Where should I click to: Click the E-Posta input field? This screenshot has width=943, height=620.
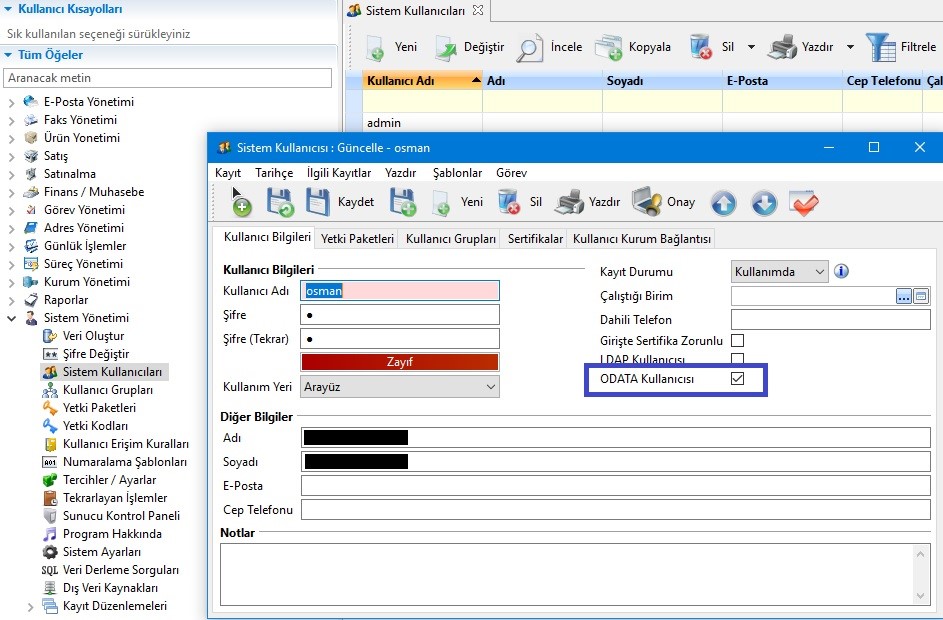pyautogui.click(x=615, y=486)
